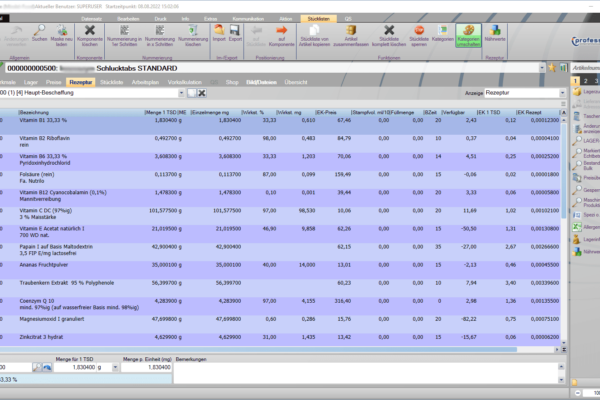600x400 pixels.
Task: Click the auf Komponente orange arrow
Action: 282,30
